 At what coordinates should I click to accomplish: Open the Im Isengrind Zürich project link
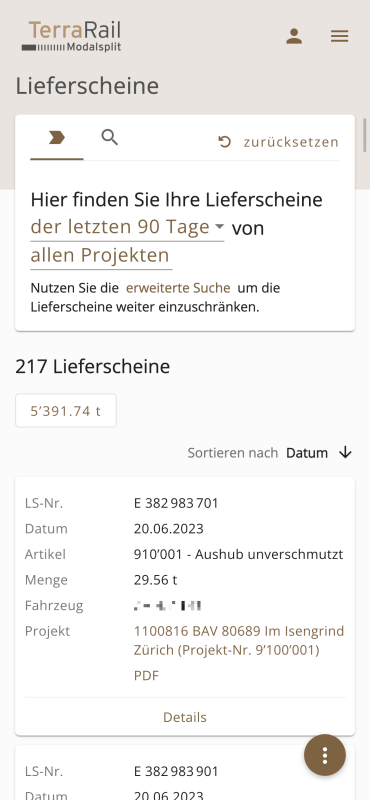click(239, 640)
